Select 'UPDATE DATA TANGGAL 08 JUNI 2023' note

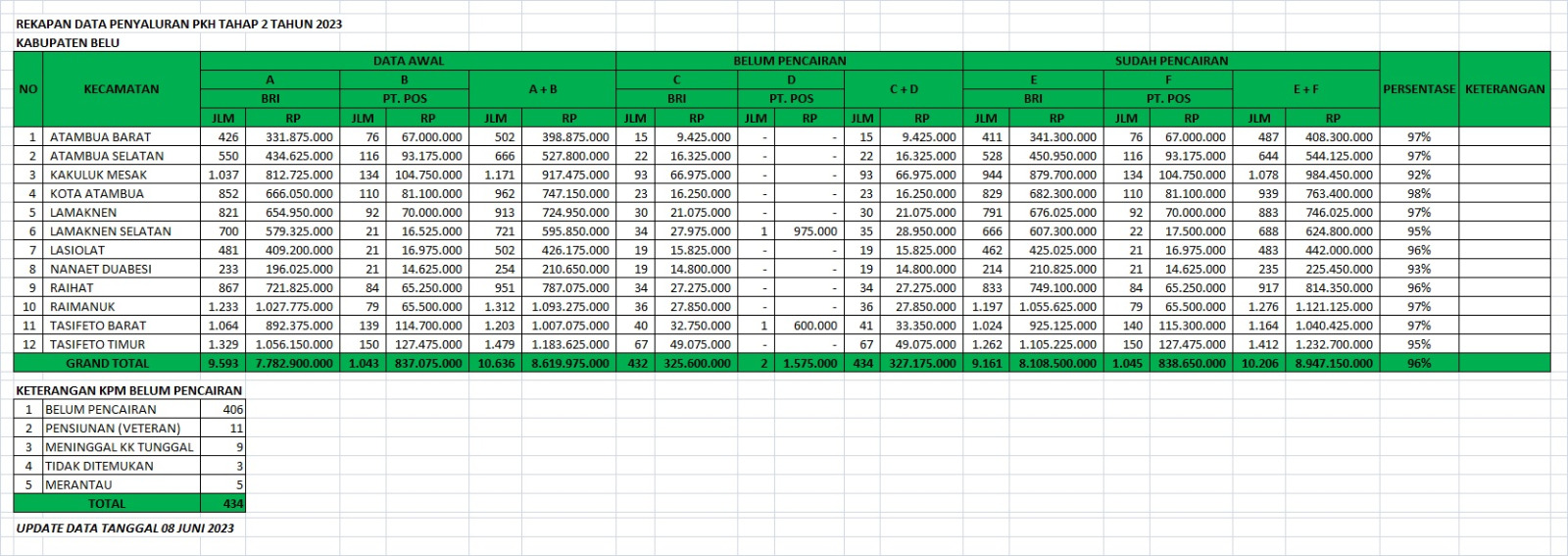(125, 529)
